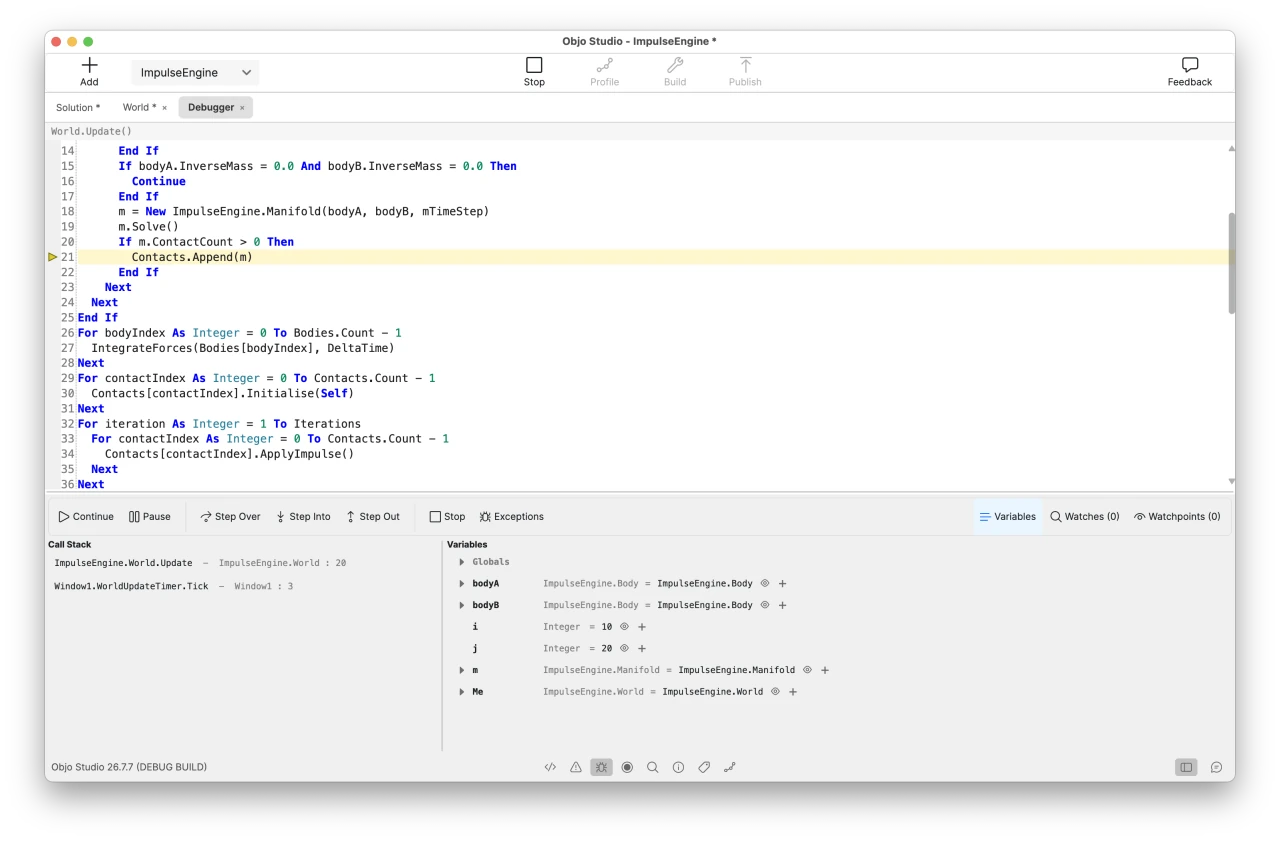Click the yellow execution arrow at line 21

[x=53, y=257]
